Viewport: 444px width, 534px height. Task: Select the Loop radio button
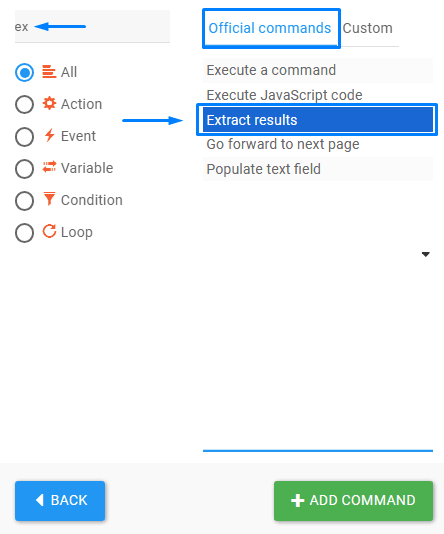coord(25,233)
